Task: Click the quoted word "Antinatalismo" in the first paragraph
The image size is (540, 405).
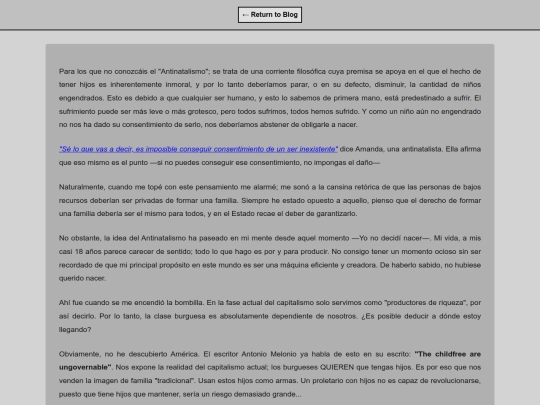Action: click(184, 72)
